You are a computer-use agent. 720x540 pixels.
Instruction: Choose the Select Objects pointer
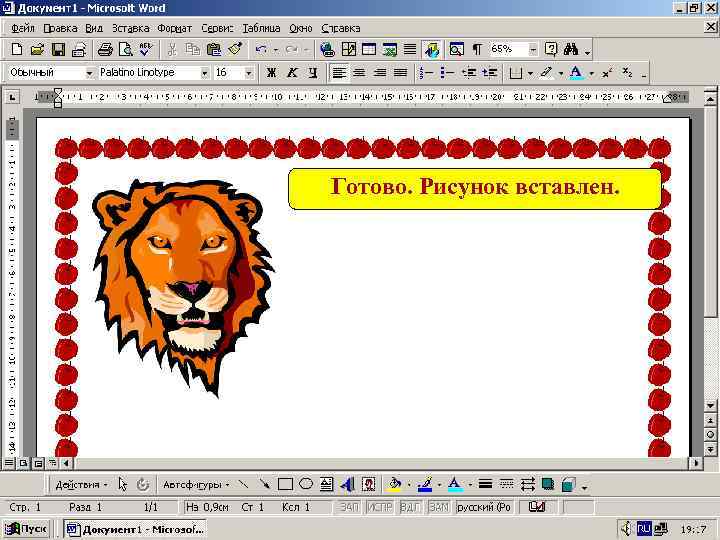[122, 484]
